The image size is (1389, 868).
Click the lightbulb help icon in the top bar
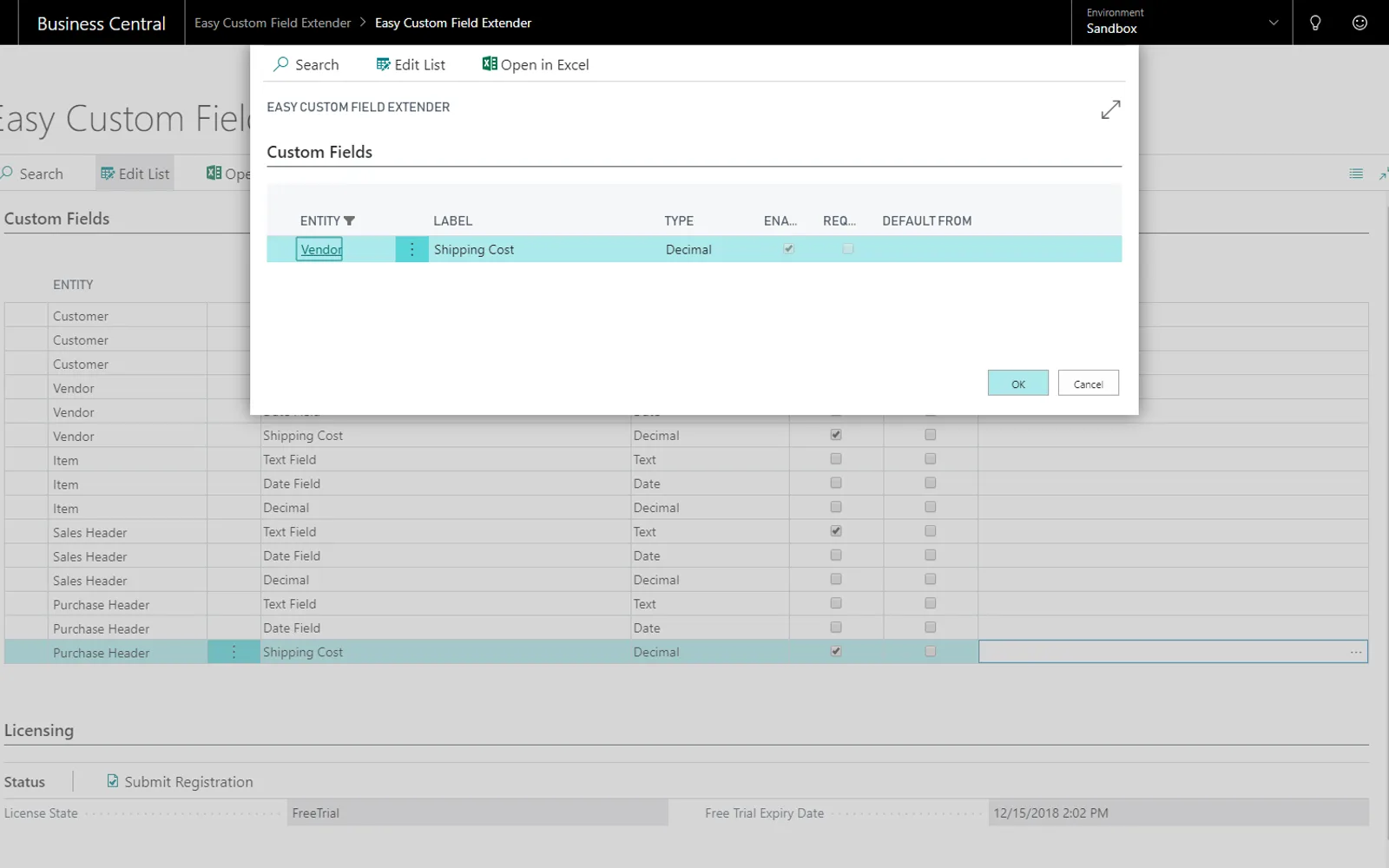tap(1315, 23)
